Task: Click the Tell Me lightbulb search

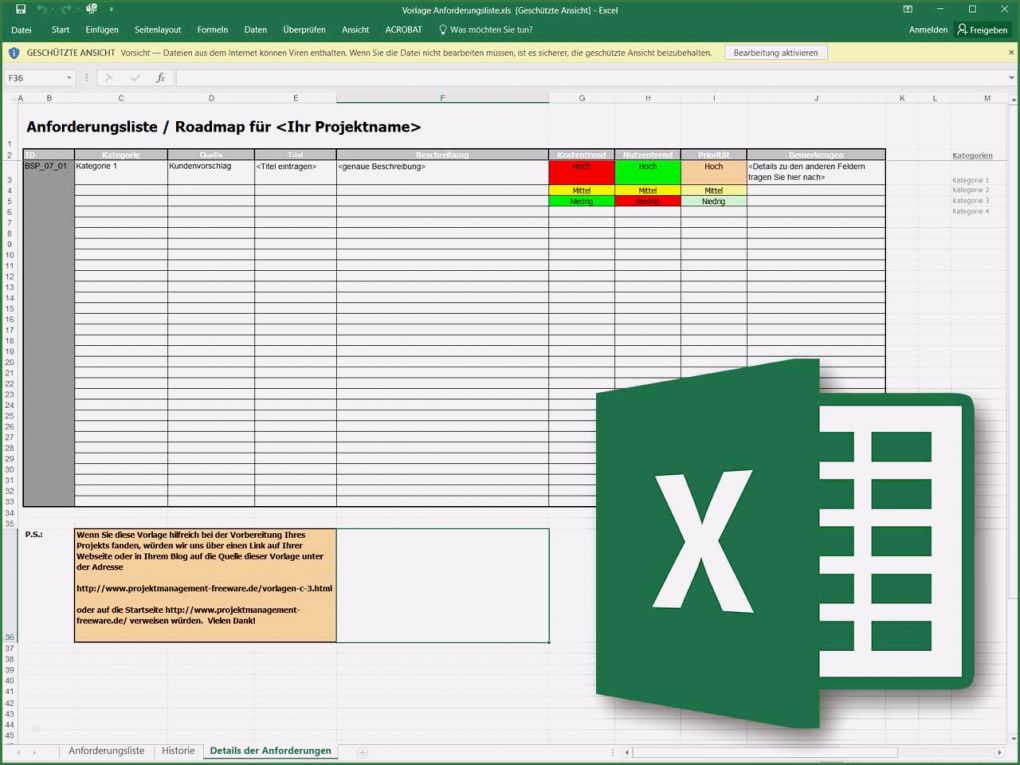Action: coord(442,29)
